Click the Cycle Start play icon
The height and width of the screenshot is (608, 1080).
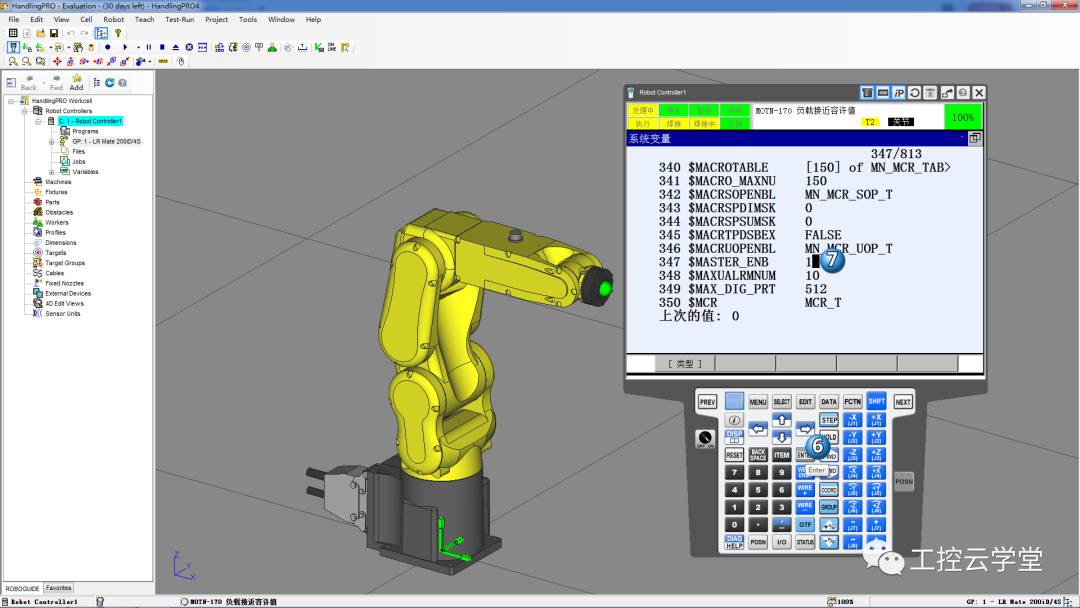pyautogui.click(x=125, y=48)
